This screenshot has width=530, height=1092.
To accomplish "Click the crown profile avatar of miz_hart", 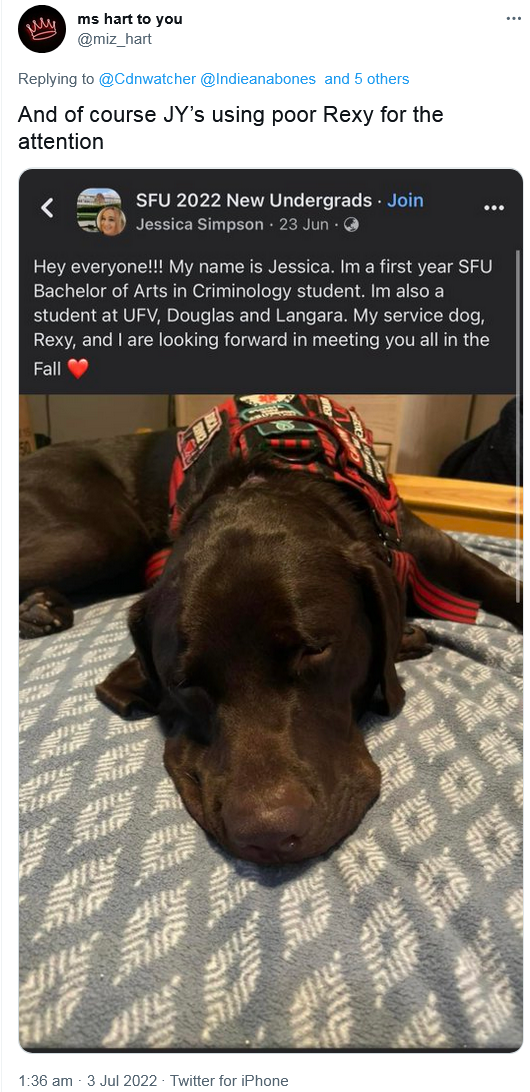I will 42,29.
